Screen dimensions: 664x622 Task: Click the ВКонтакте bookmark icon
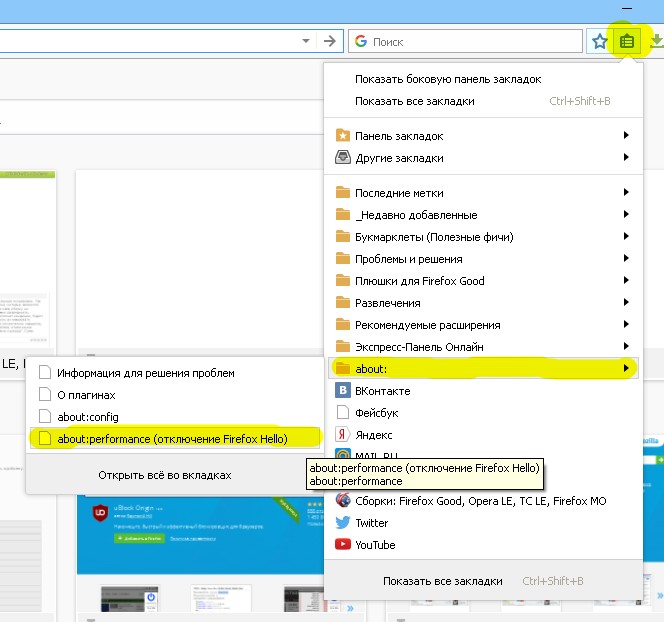[x=343, y=390]
